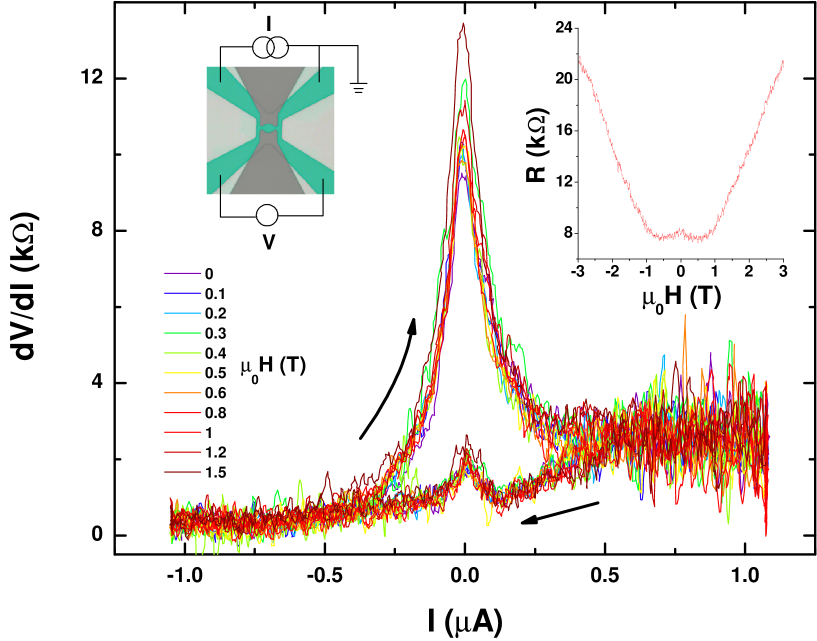This screenshot has width=817, height=641.
Task: Click the inset x-axis label μ0H (T)
Action: [x=681, y=298]
